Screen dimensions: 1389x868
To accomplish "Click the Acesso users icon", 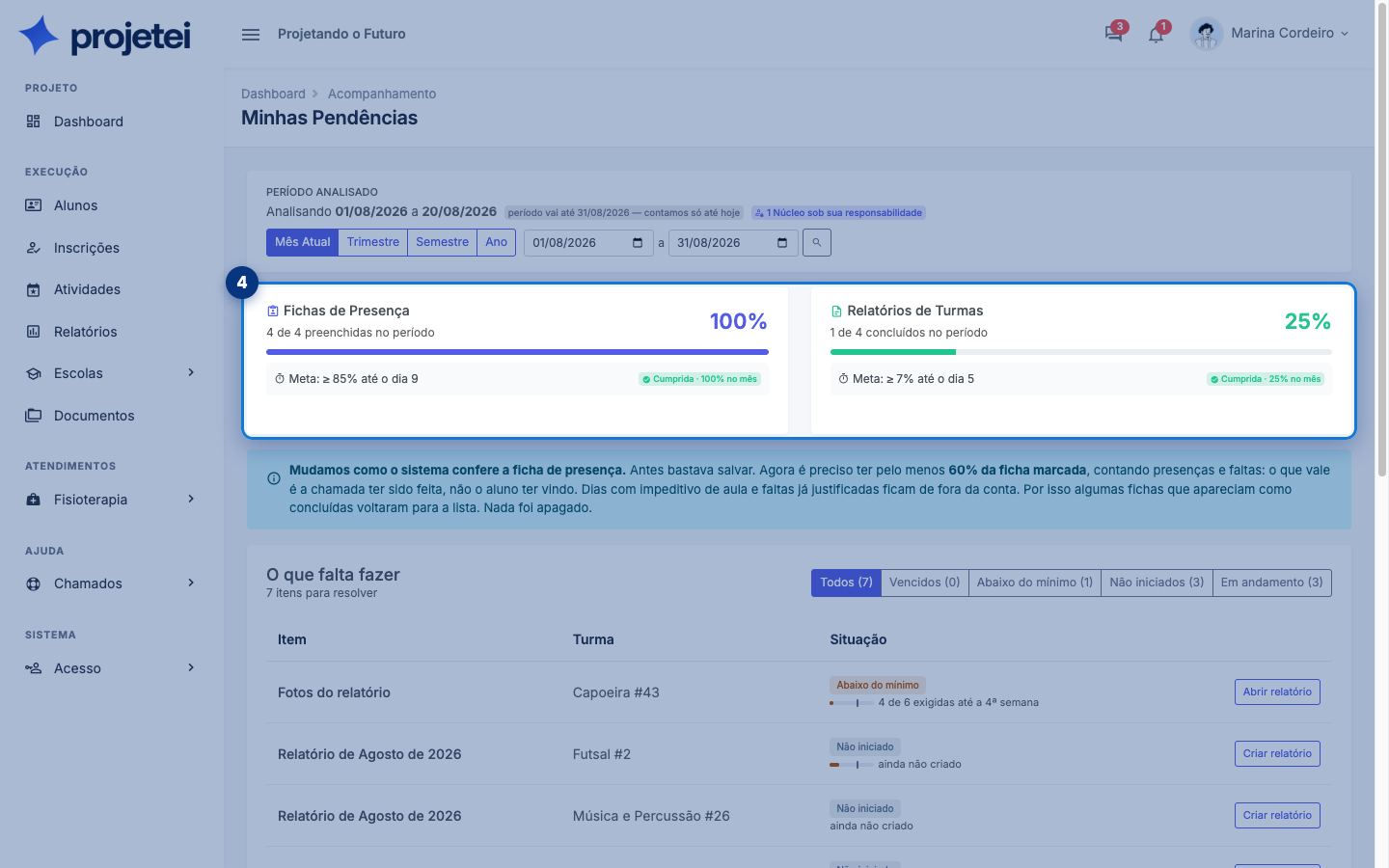I will click(x=34, y=668).
